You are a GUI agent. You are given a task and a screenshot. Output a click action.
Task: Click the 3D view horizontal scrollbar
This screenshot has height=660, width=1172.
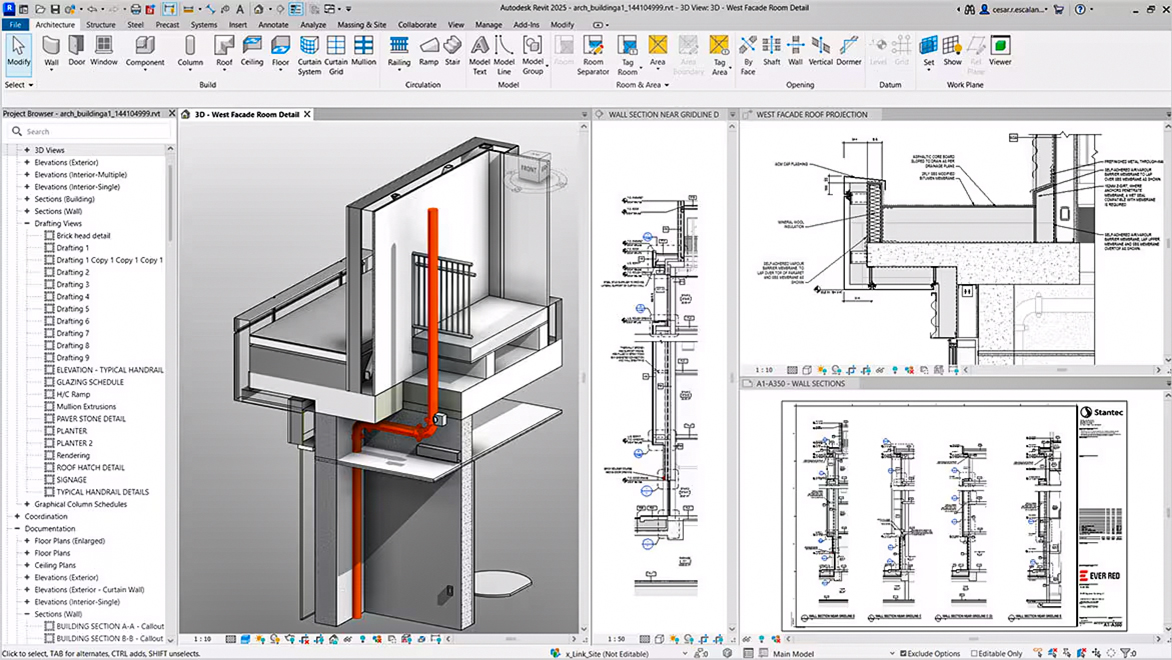[511, 639]
